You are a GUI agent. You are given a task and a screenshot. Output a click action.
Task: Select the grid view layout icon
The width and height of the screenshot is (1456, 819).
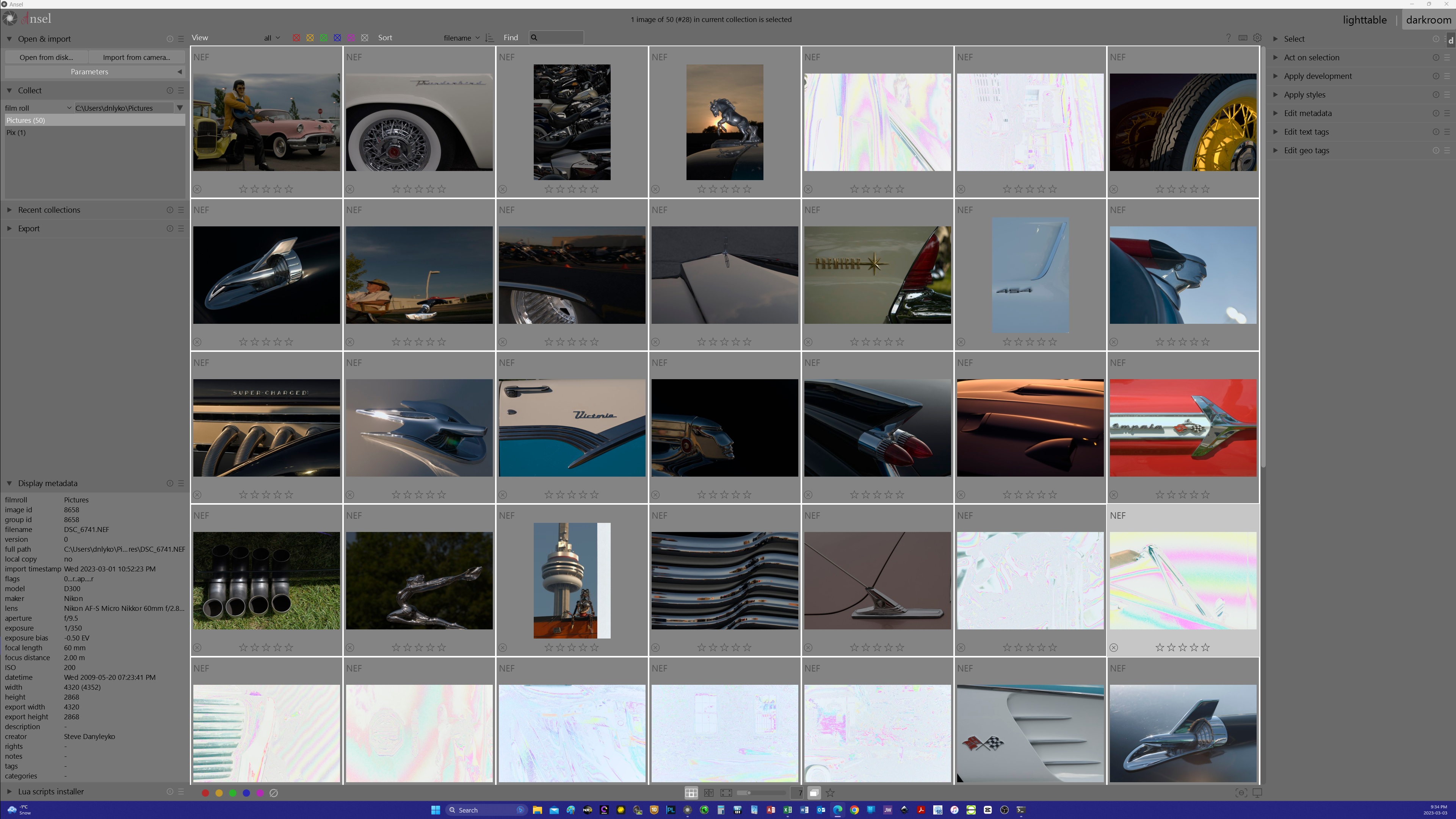(x=691, y=793)
